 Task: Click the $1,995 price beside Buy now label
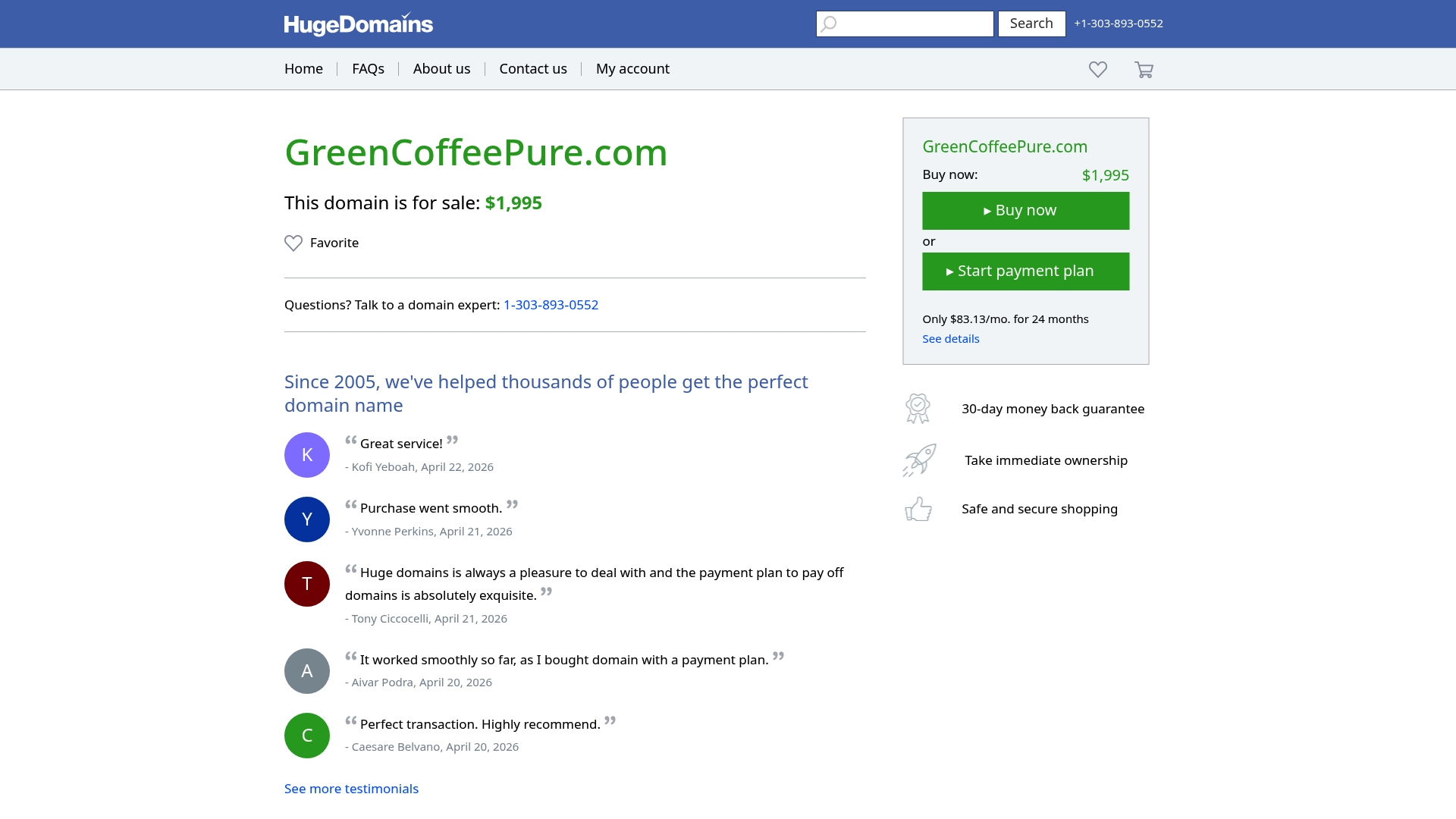click(x=1105, y=175)
